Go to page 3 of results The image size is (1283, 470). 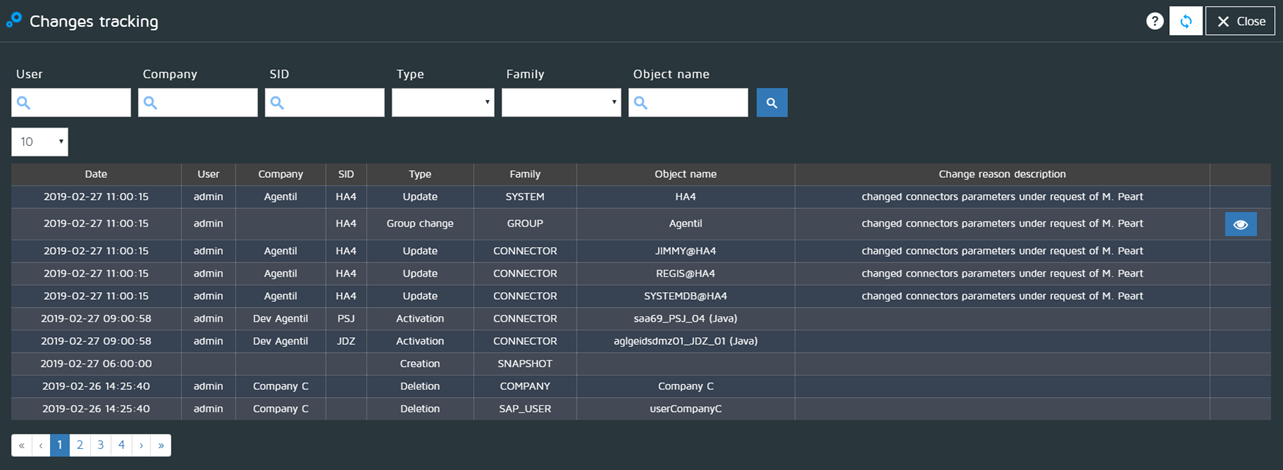[100, 445]
